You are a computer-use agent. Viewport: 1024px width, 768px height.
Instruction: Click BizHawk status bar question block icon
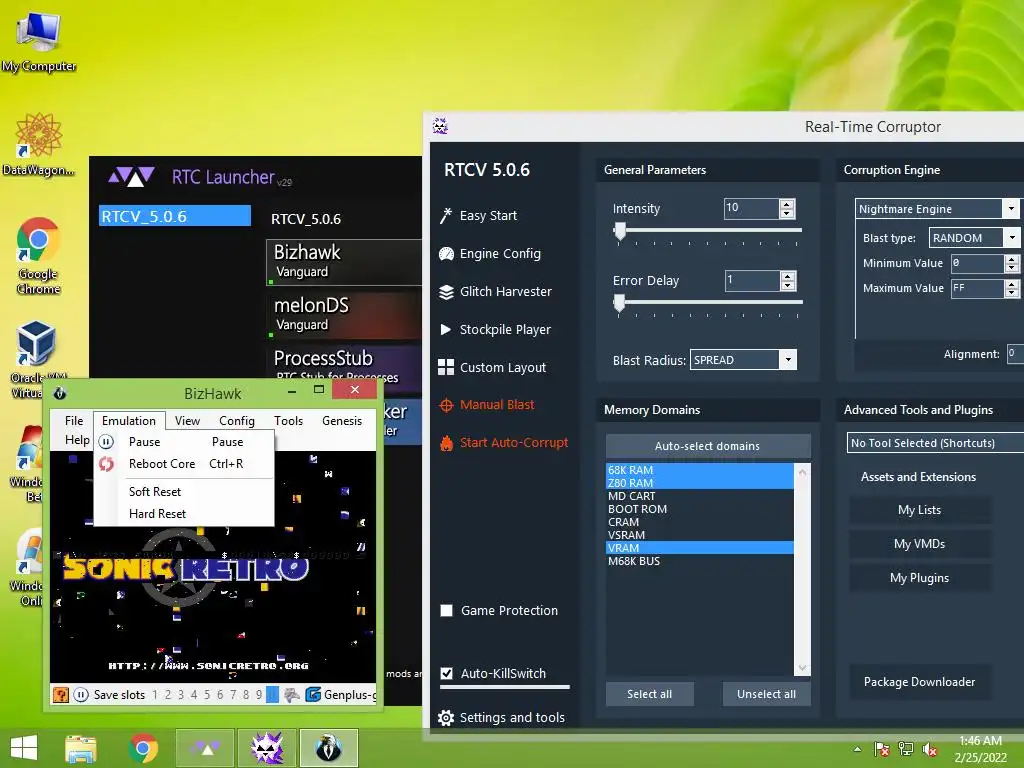[x=61, y=695]
